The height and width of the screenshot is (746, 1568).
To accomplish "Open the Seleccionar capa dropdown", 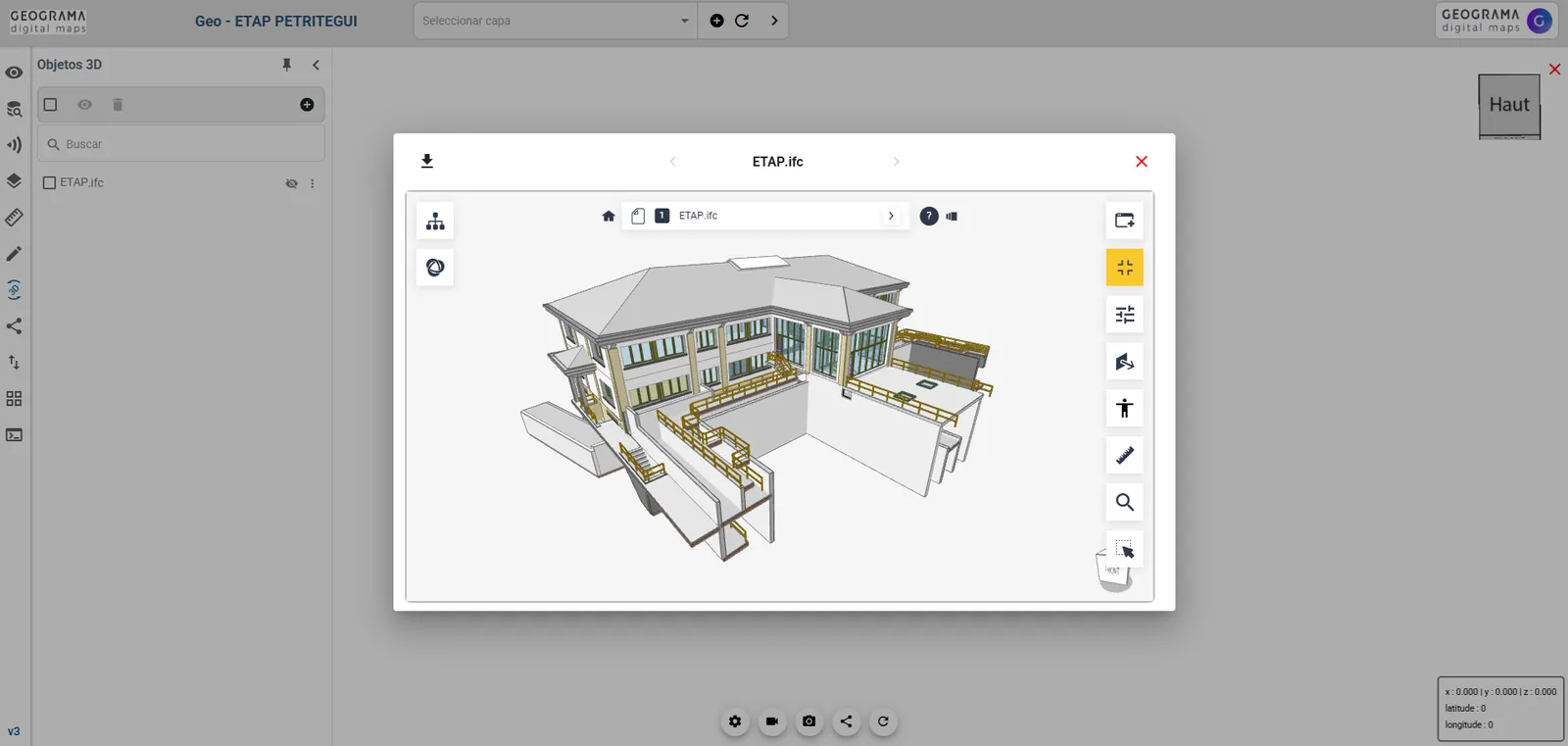I will [x=556, y=21].
